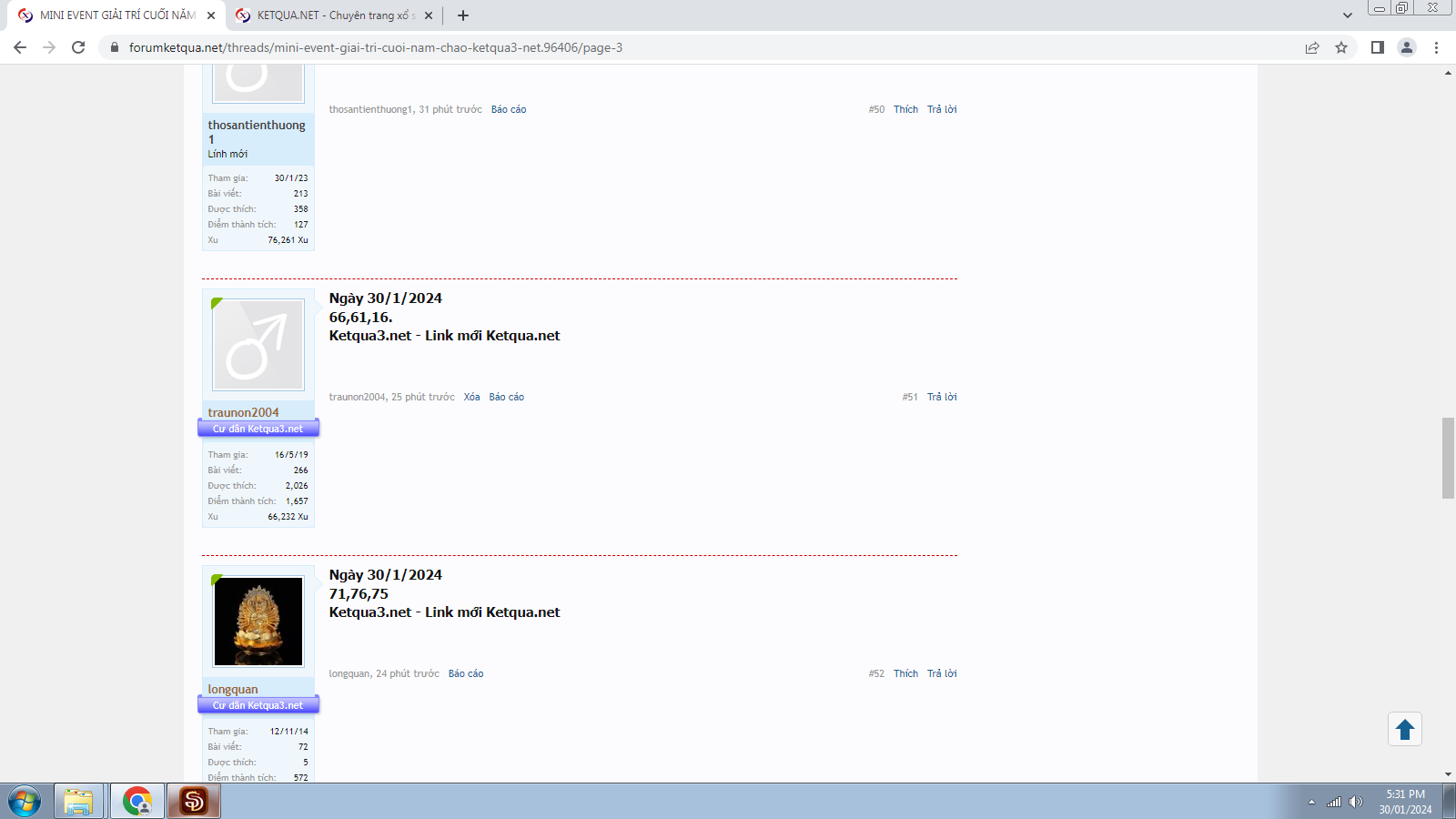Open the Chrome profile icon

[x=1407, y=47]
